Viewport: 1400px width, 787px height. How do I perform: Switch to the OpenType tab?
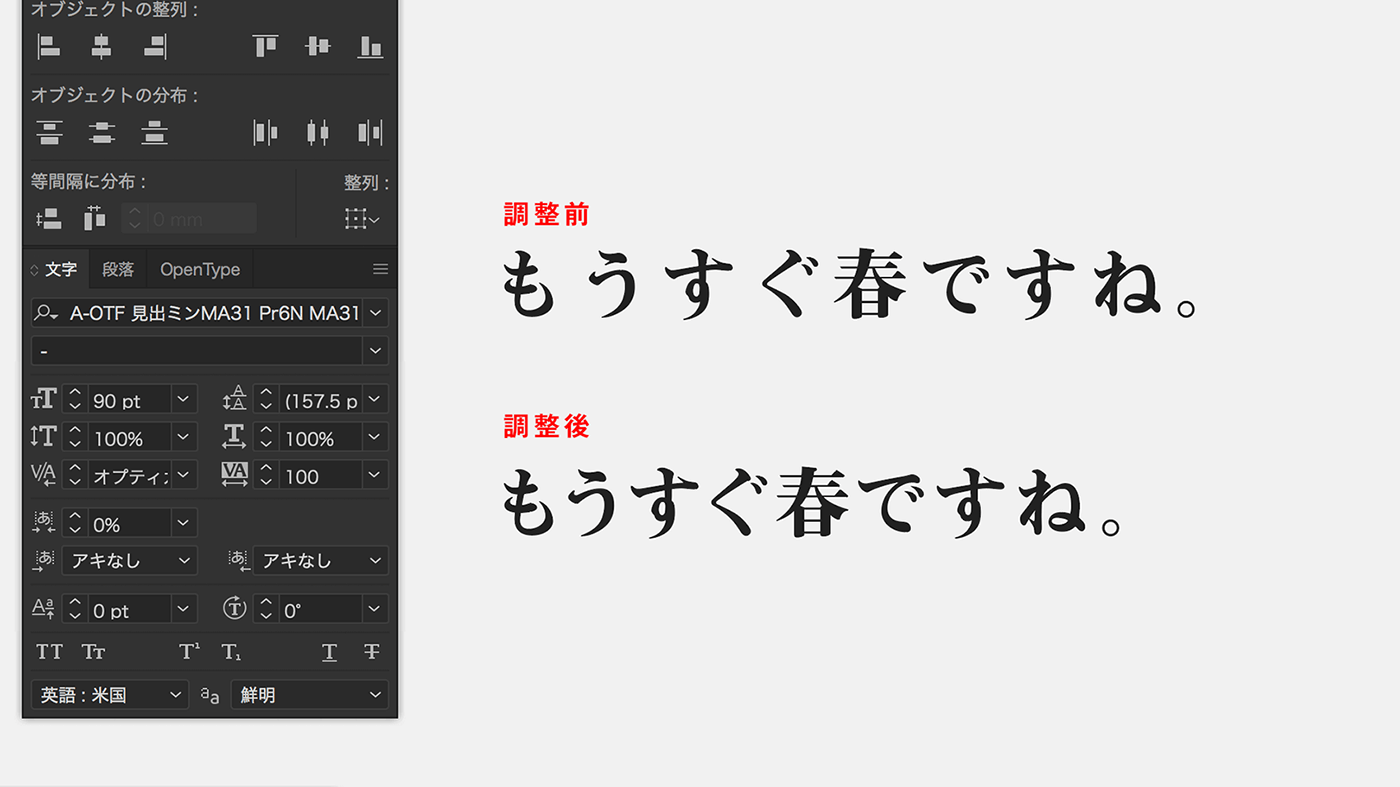[199, 269]
